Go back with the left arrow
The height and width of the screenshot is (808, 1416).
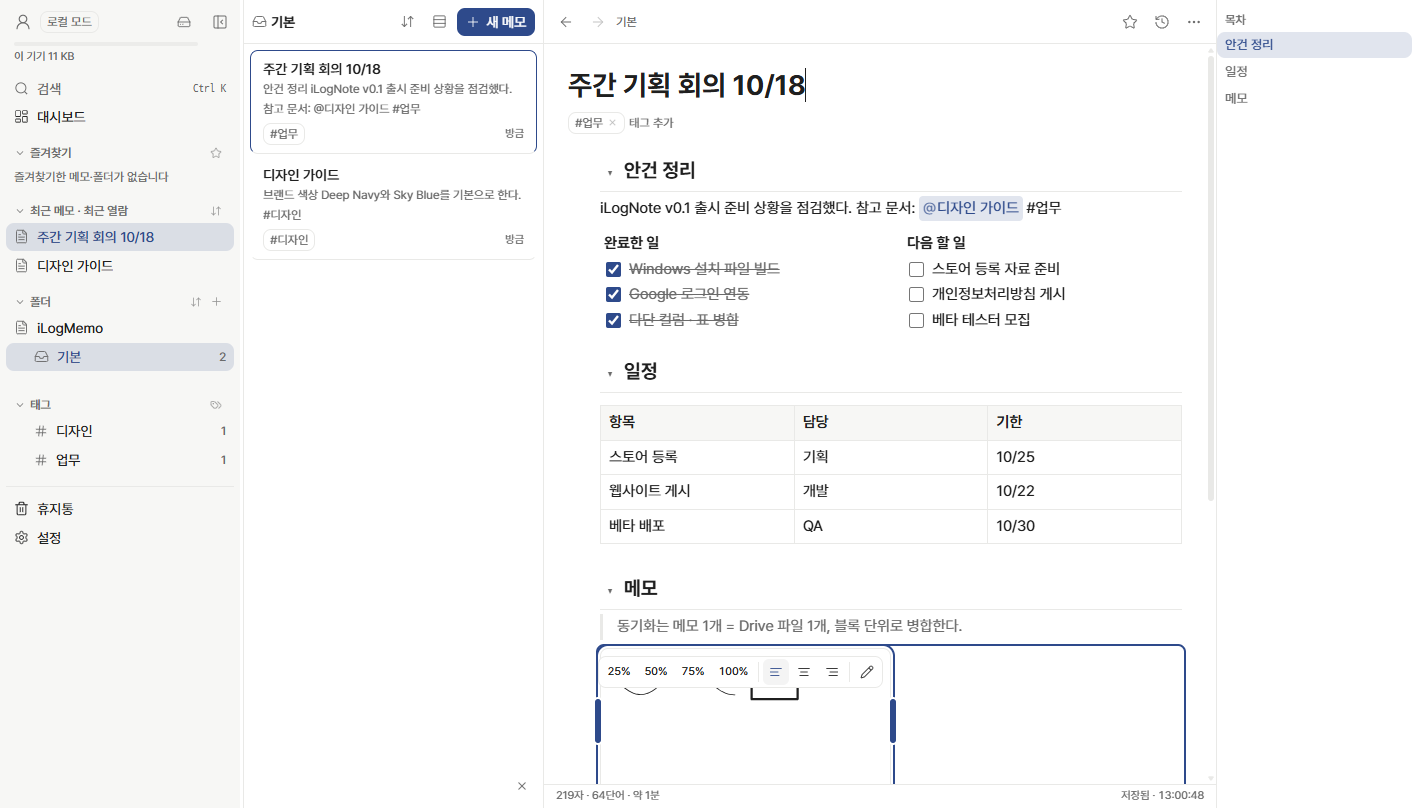pos(566,22)
